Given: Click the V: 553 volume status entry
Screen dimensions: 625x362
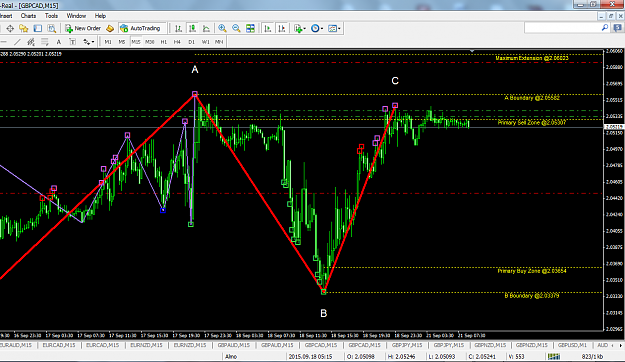Looking at the screenshot, I should tap(517, 356).
